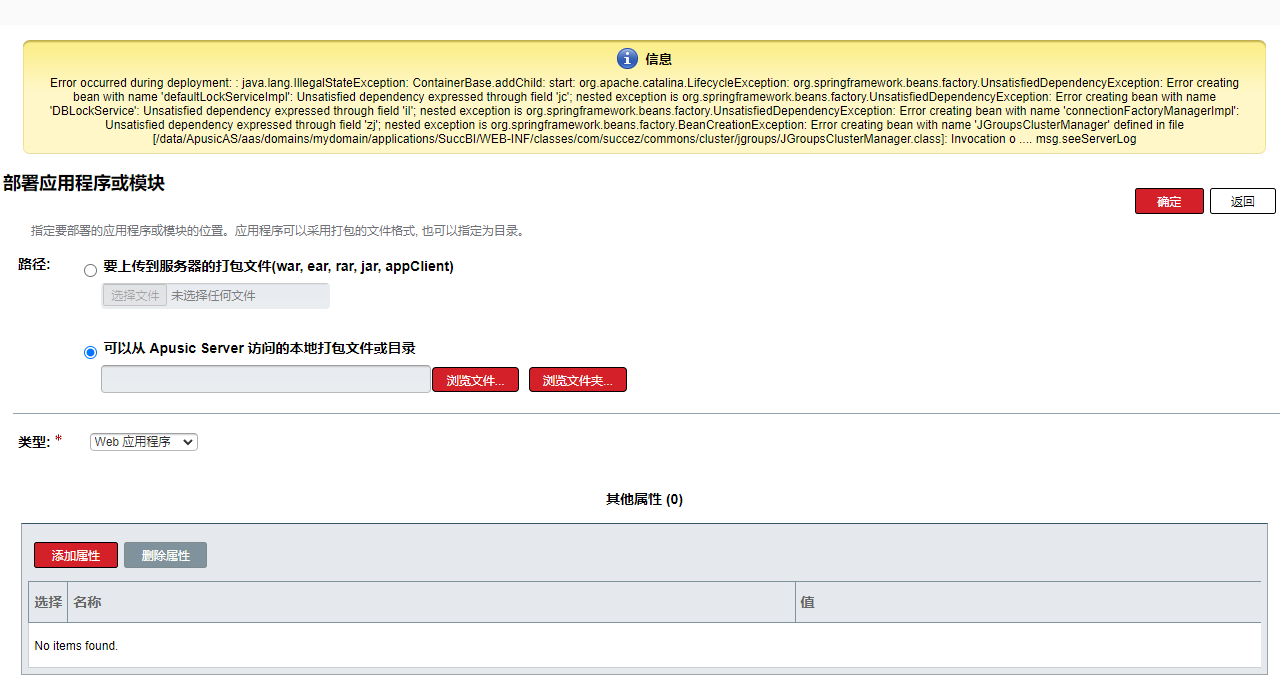Click the 未选择任何文件 status text

click(x=213, y=296)
